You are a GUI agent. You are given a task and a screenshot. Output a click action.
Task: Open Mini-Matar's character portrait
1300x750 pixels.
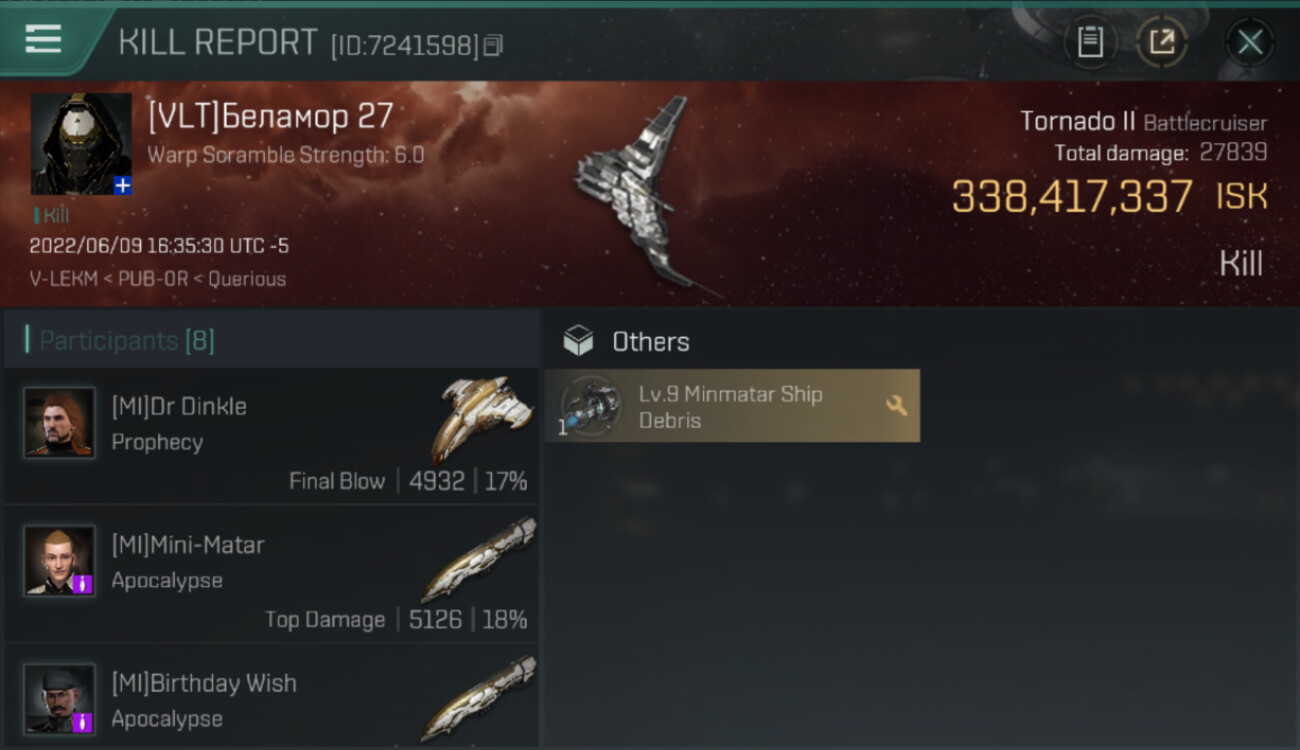[60, 561]
